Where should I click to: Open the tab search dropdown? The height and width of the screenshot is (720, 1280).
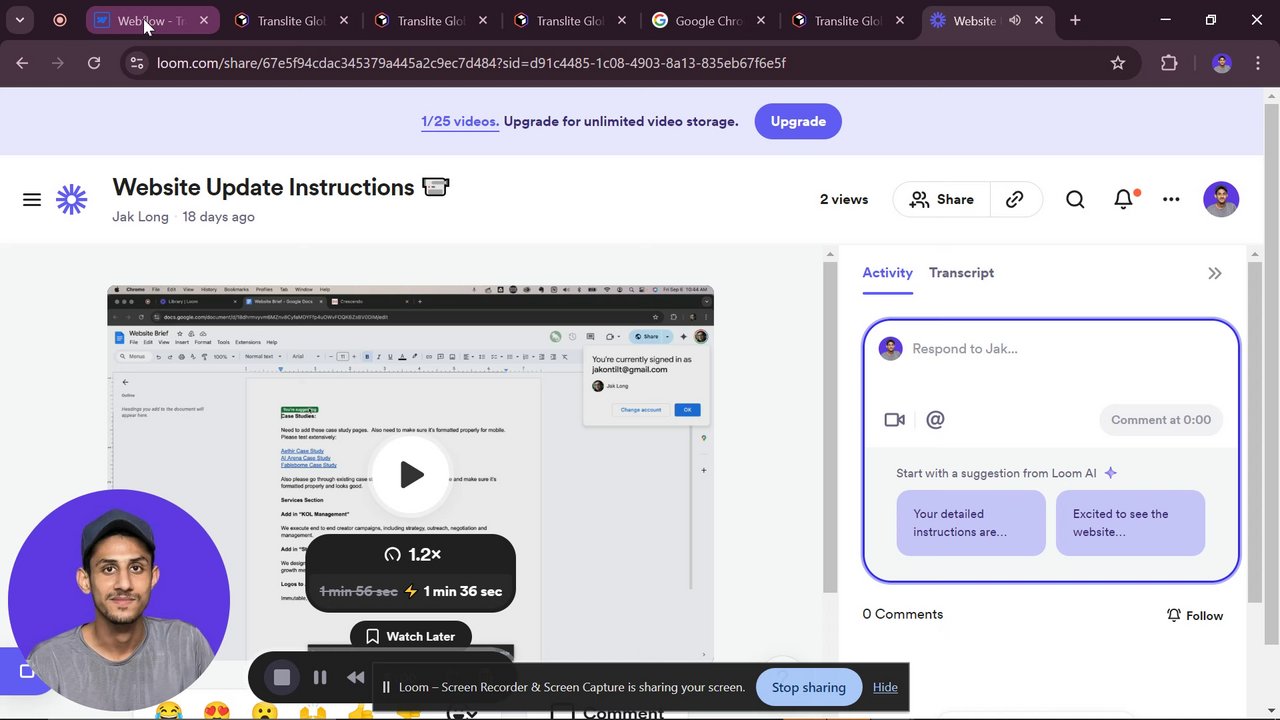[x=19, y=20]
